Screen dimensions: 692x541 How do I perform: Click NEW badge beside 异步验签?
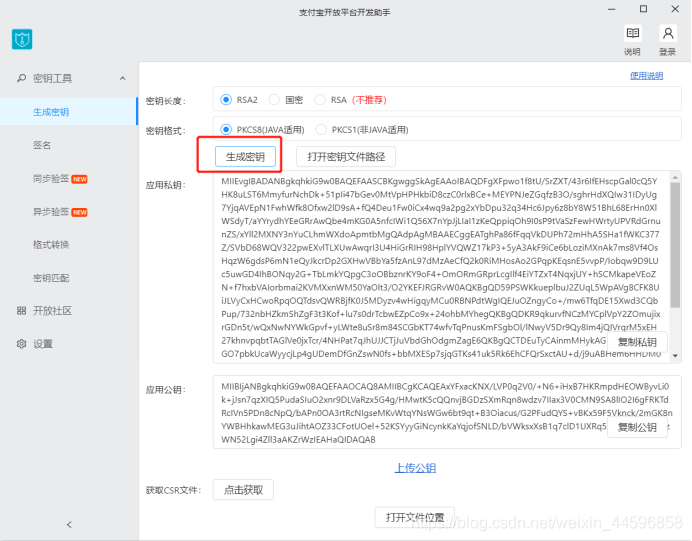[79, 212]
